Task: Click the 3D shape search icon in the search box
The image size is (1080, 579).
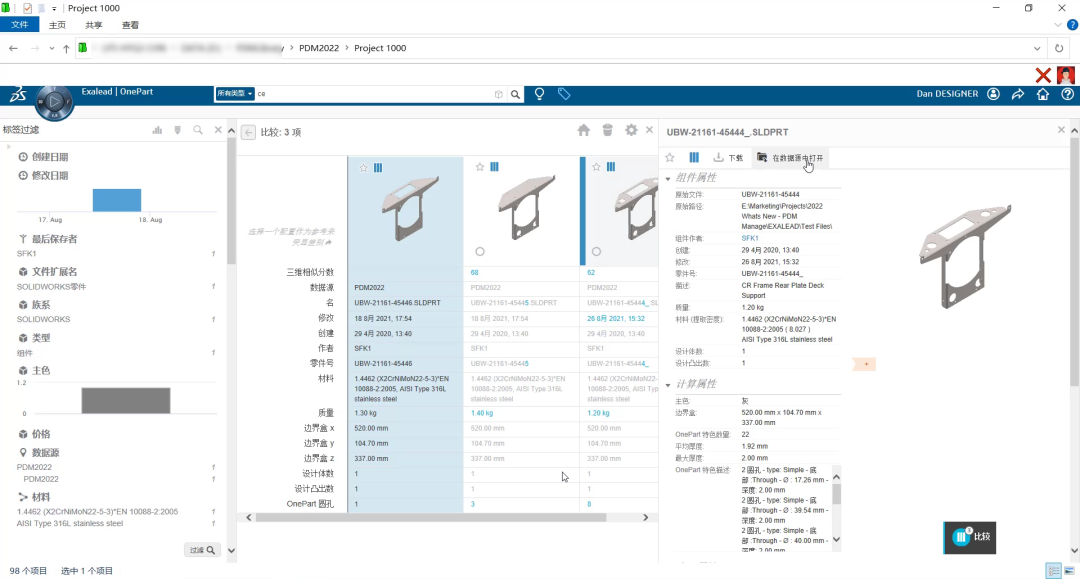Action: [x=499, y=94]
